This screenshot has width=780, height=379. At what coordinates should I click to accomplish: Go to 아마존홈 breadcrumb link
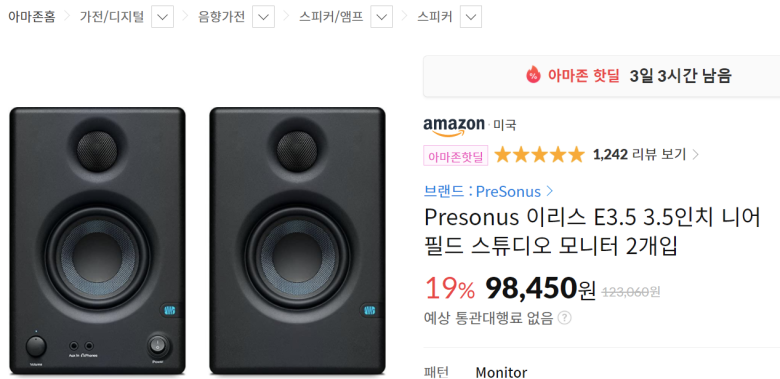click(x=32, y=17)
